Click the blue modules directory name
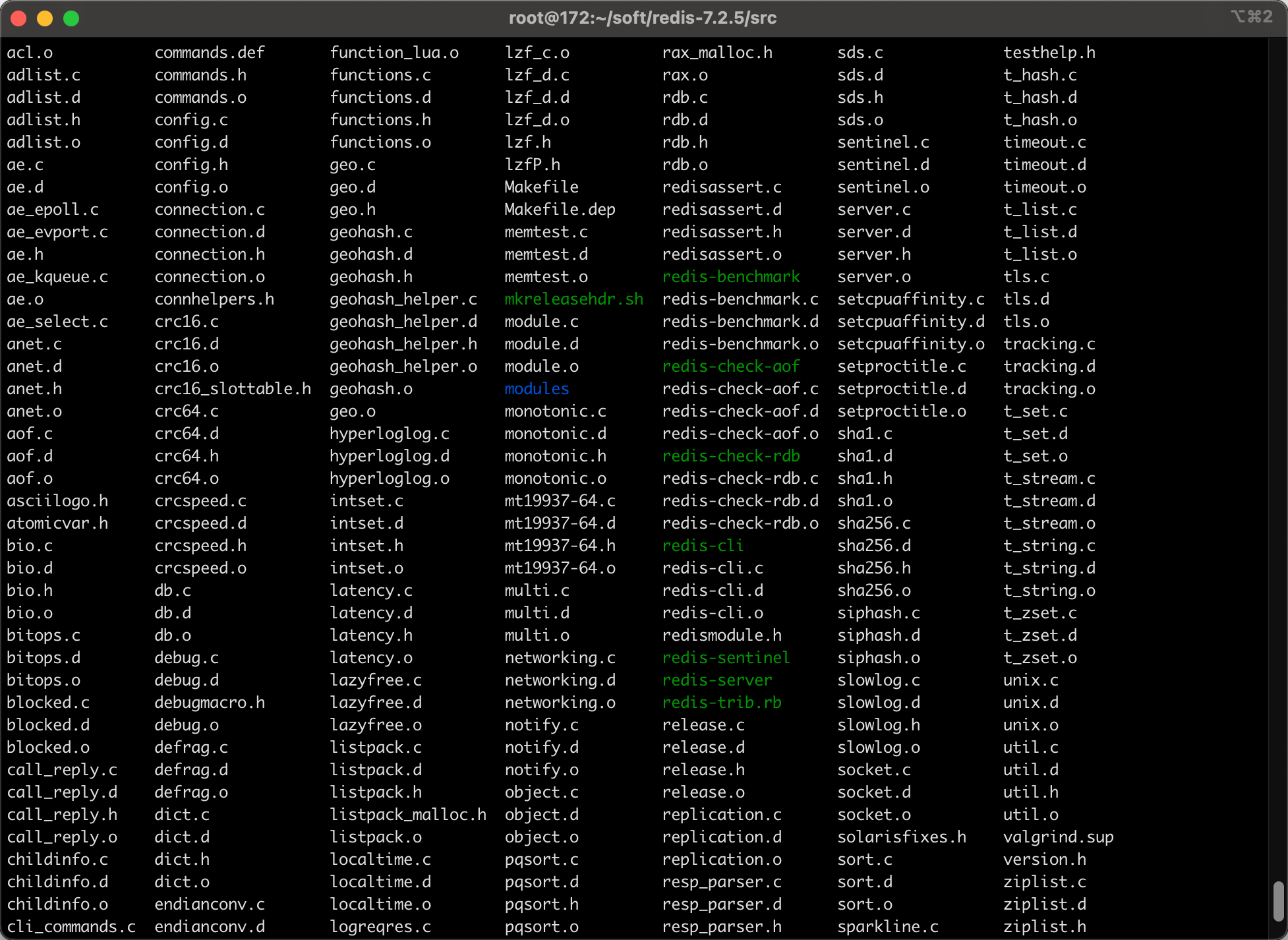This screenshot has width=1288, height=940. point(537,389)
